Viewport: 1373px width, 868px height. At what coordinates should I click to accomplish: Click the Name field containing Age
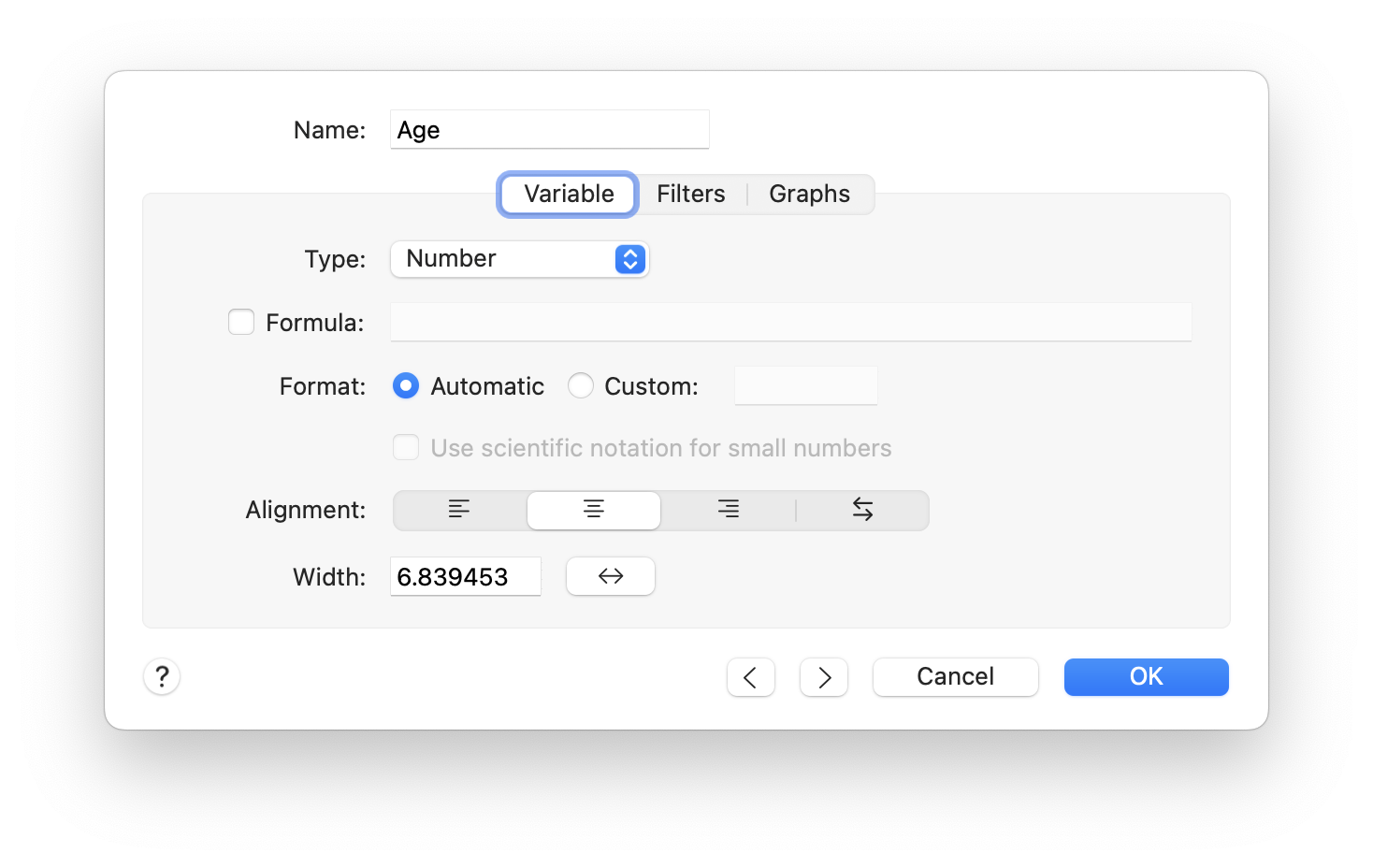click(549, 130)
